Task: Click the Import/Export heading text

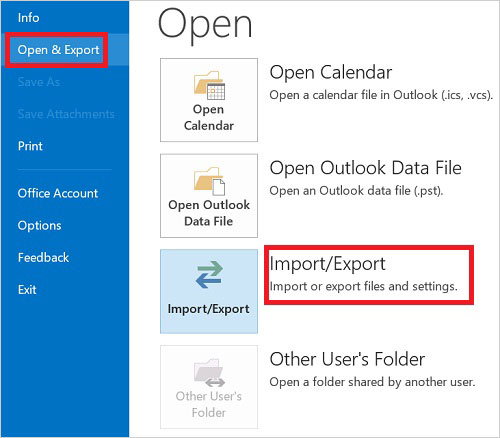Action: pos(327,264)
